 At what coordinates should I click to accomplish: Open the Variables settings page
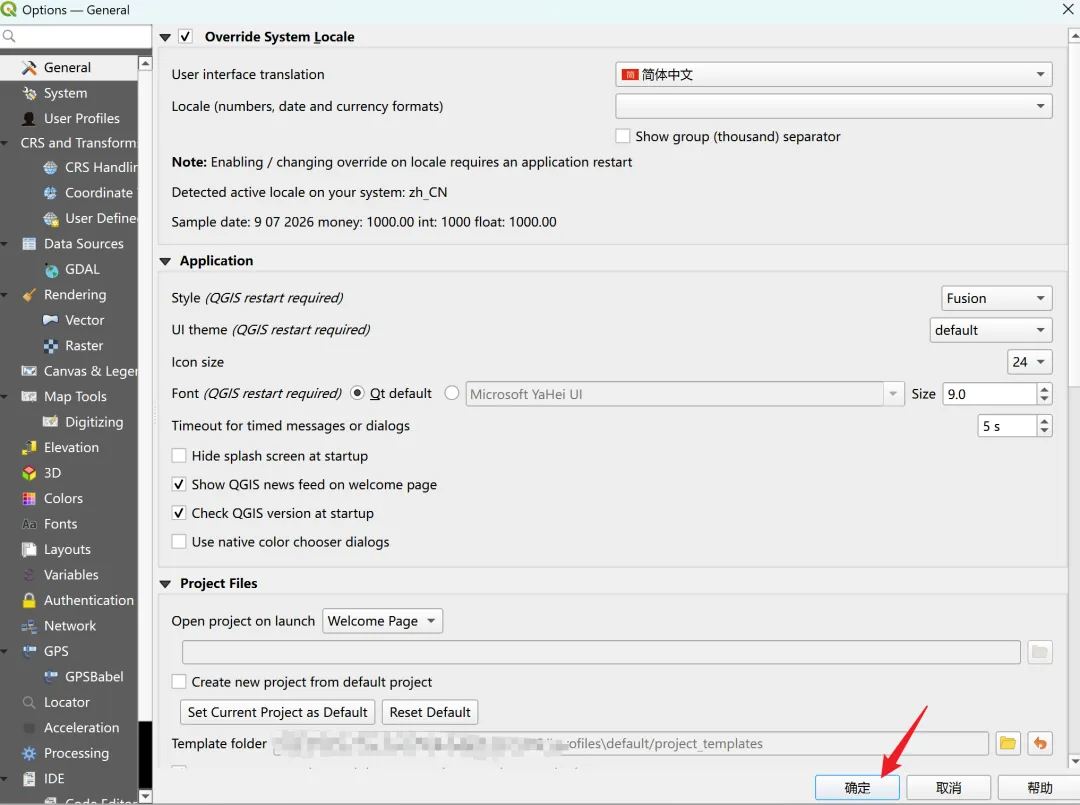(x=71, y=575)
